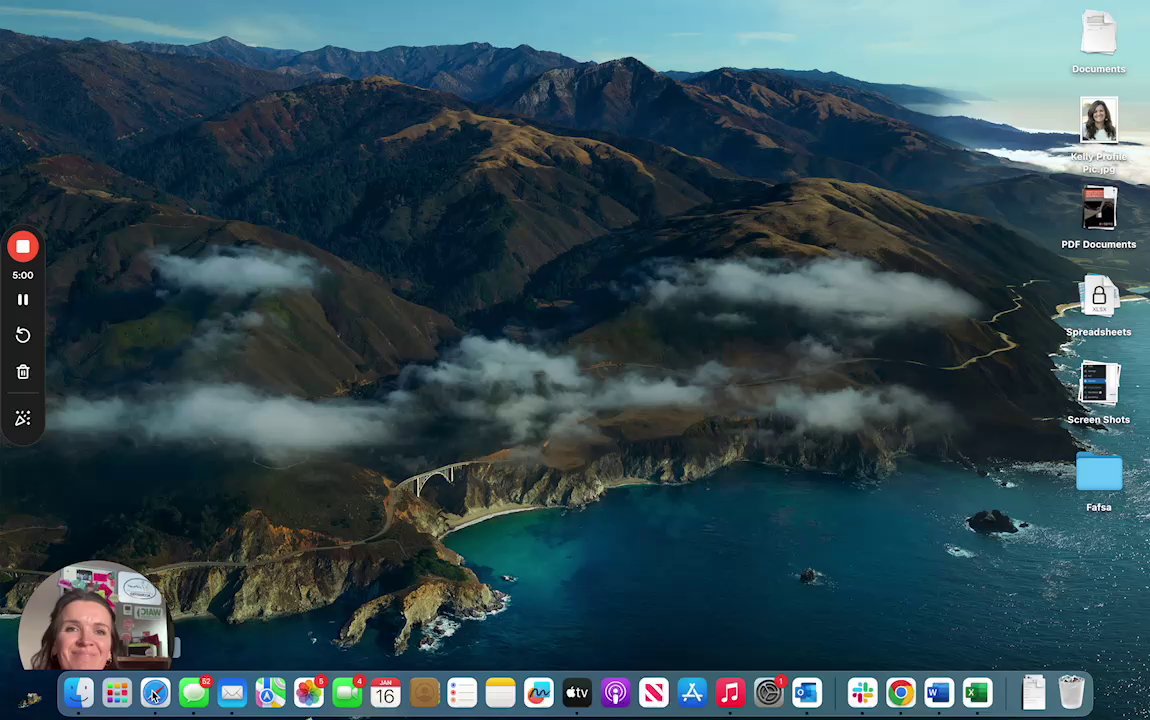Open the News app
This screenshot has height=720, width=1150.
pos(653,692)
